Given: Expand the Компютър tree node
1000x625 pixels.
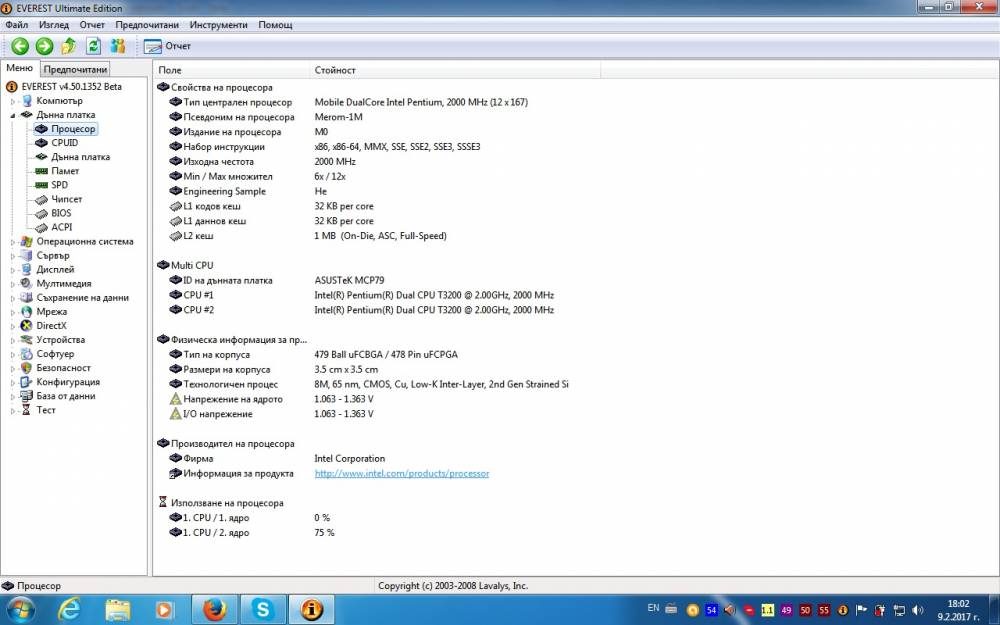Looking at the screenshot, I should [x=12, y=101].
